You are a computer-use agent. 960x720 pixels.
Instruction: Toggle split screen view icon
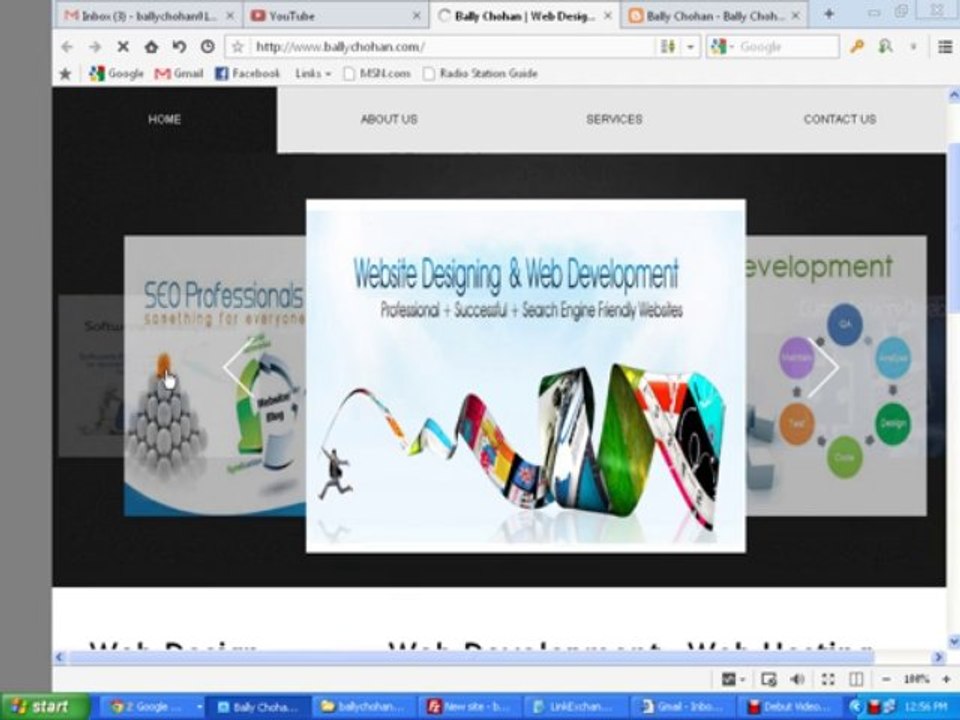tap(856, 679)
